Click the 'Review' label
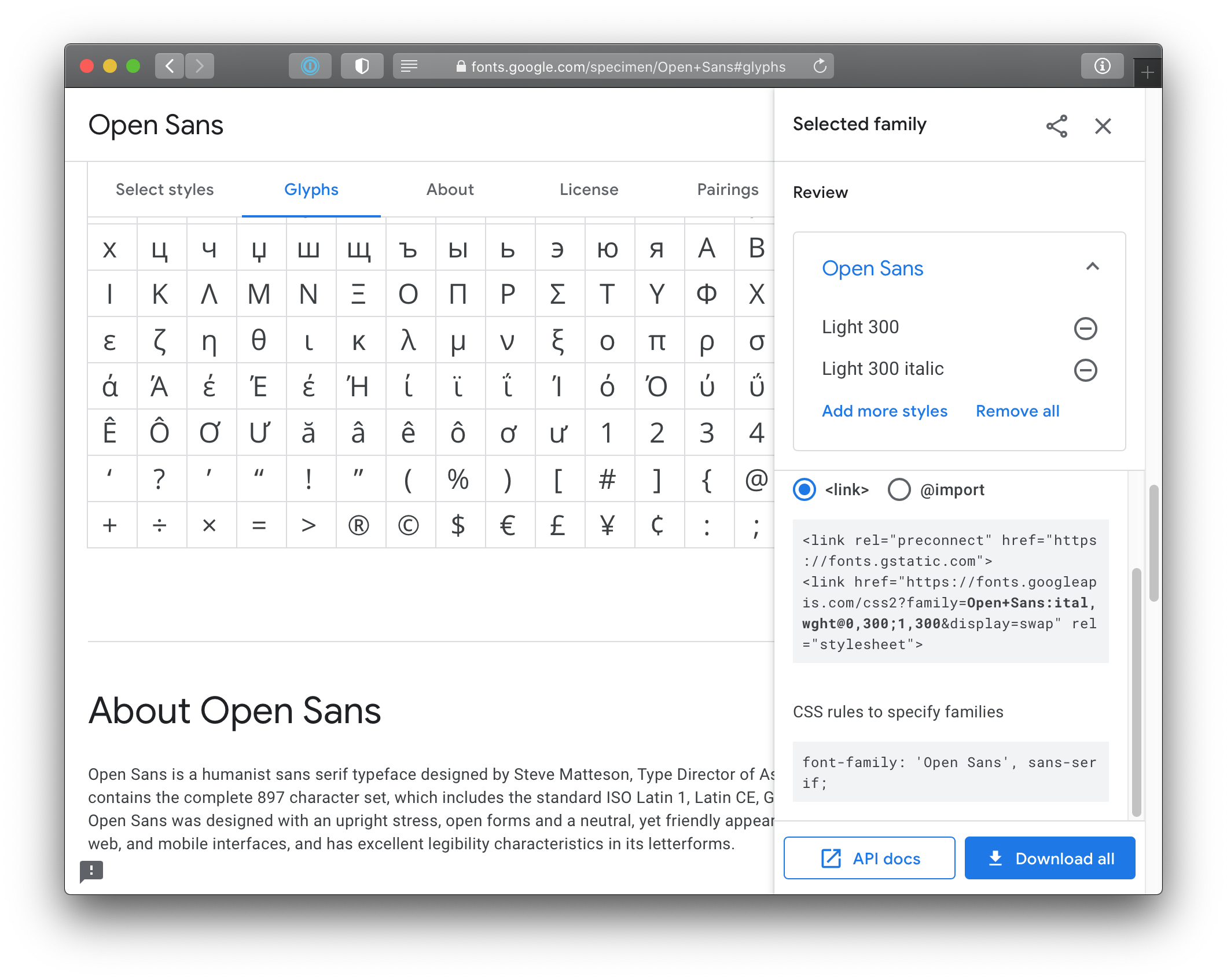Screen dimensions: 1227x980 [x=820, y=193]
